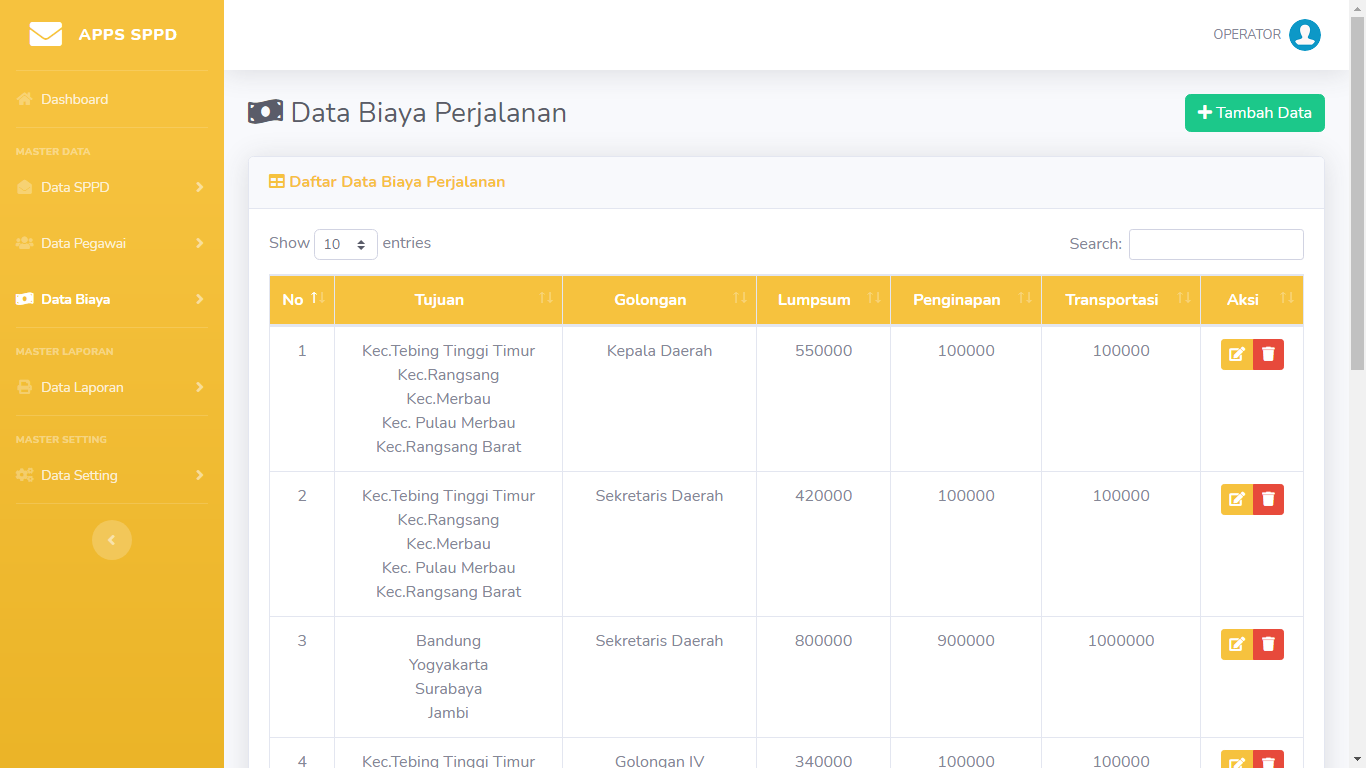Collapse the sidebar with round arrow button

tap(112, 540)
